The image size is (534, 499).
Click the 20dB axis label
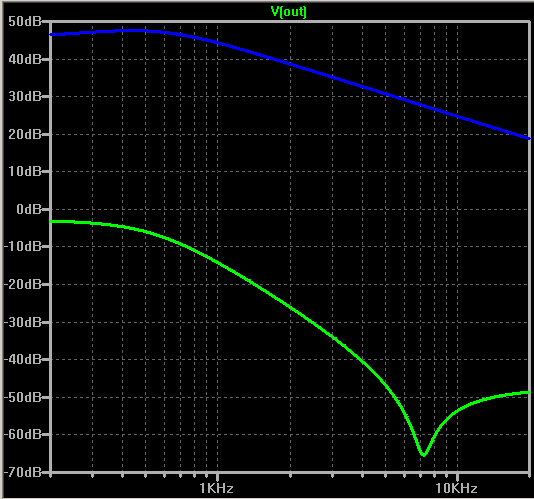(25, 134)
